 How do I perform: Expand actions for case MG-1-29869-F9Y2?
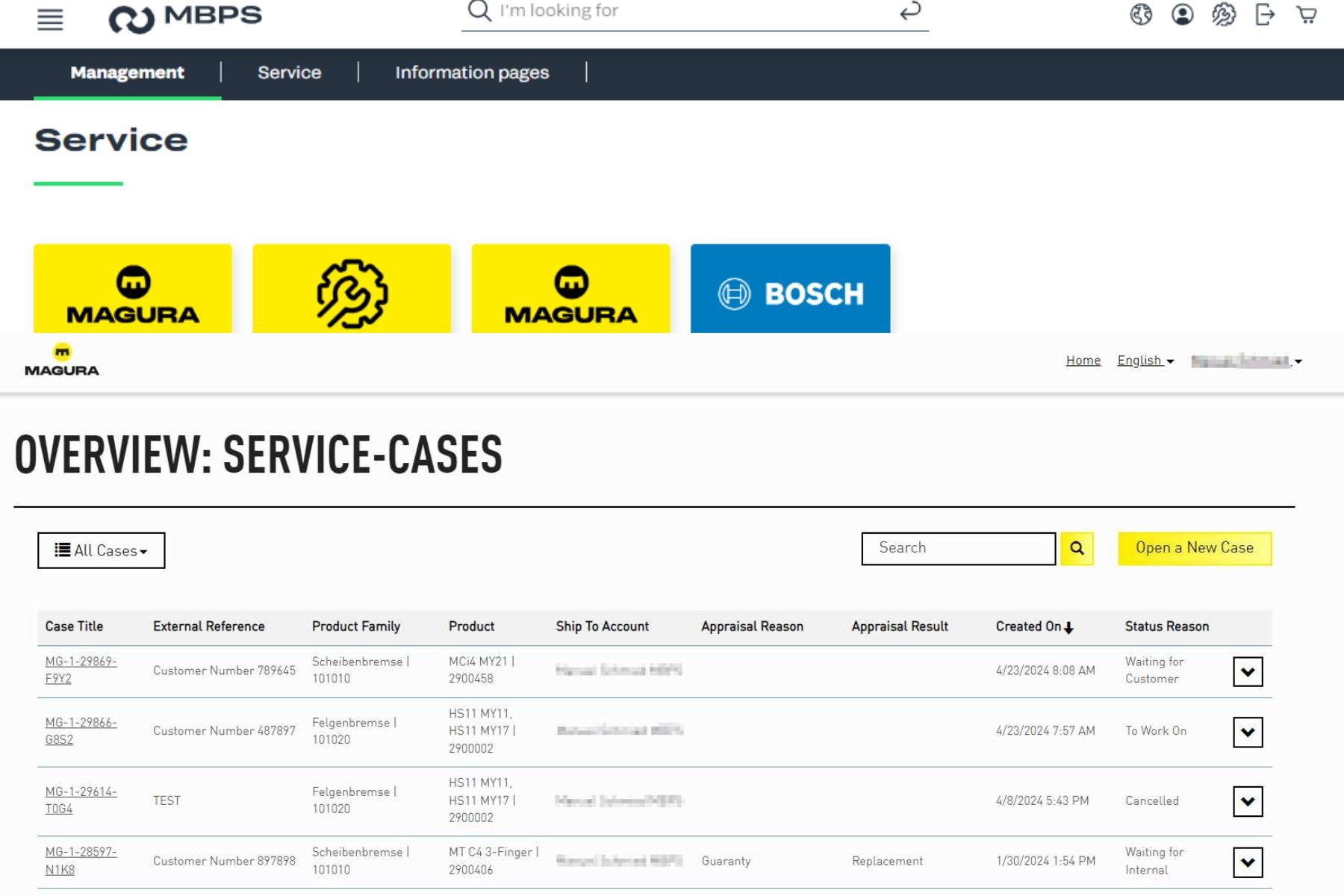[x=1248, y=671]
